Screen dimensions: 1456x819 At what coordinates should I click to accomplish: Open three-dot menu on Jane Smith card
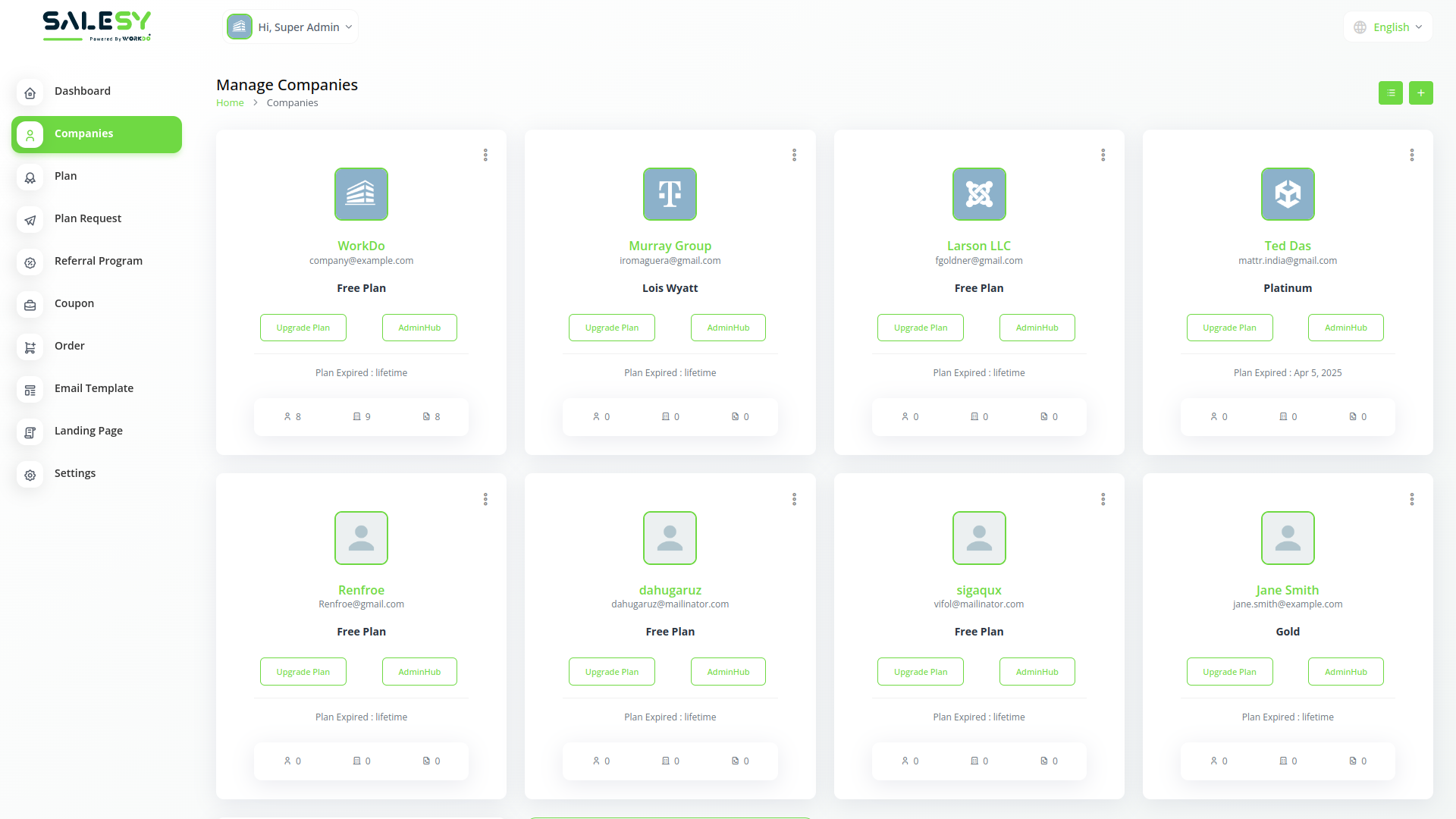coord(1411,499)
